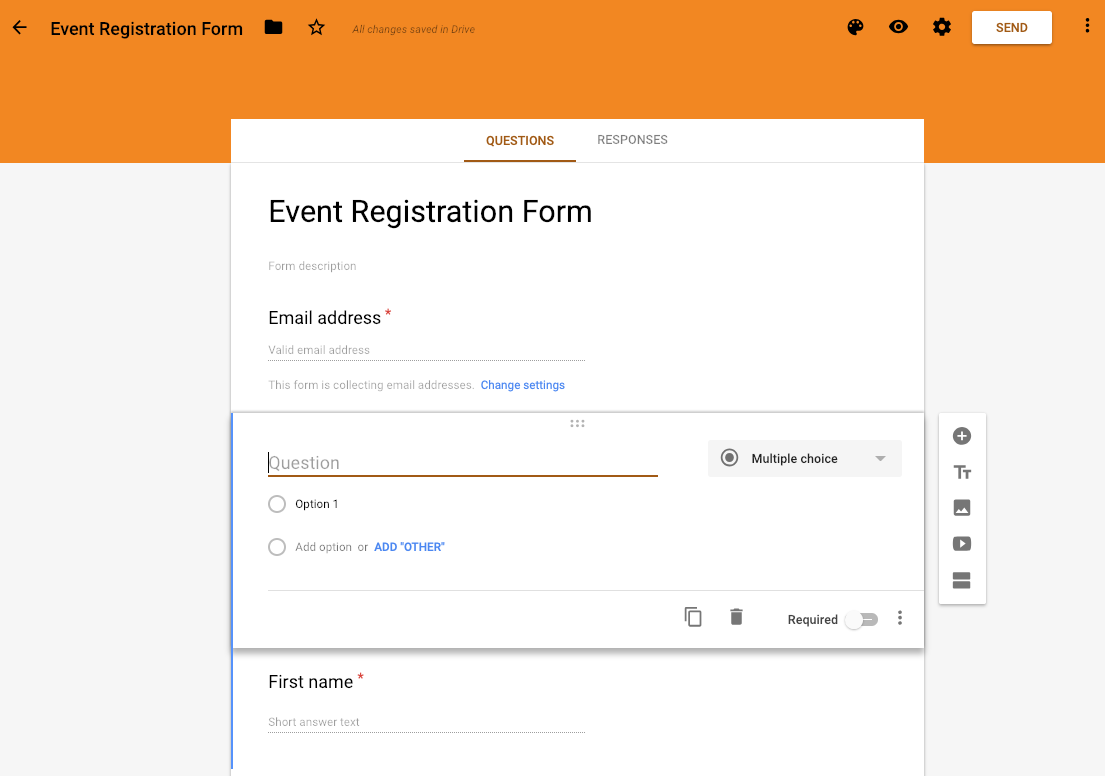Click the Change settings link

(x=522, y=386)
